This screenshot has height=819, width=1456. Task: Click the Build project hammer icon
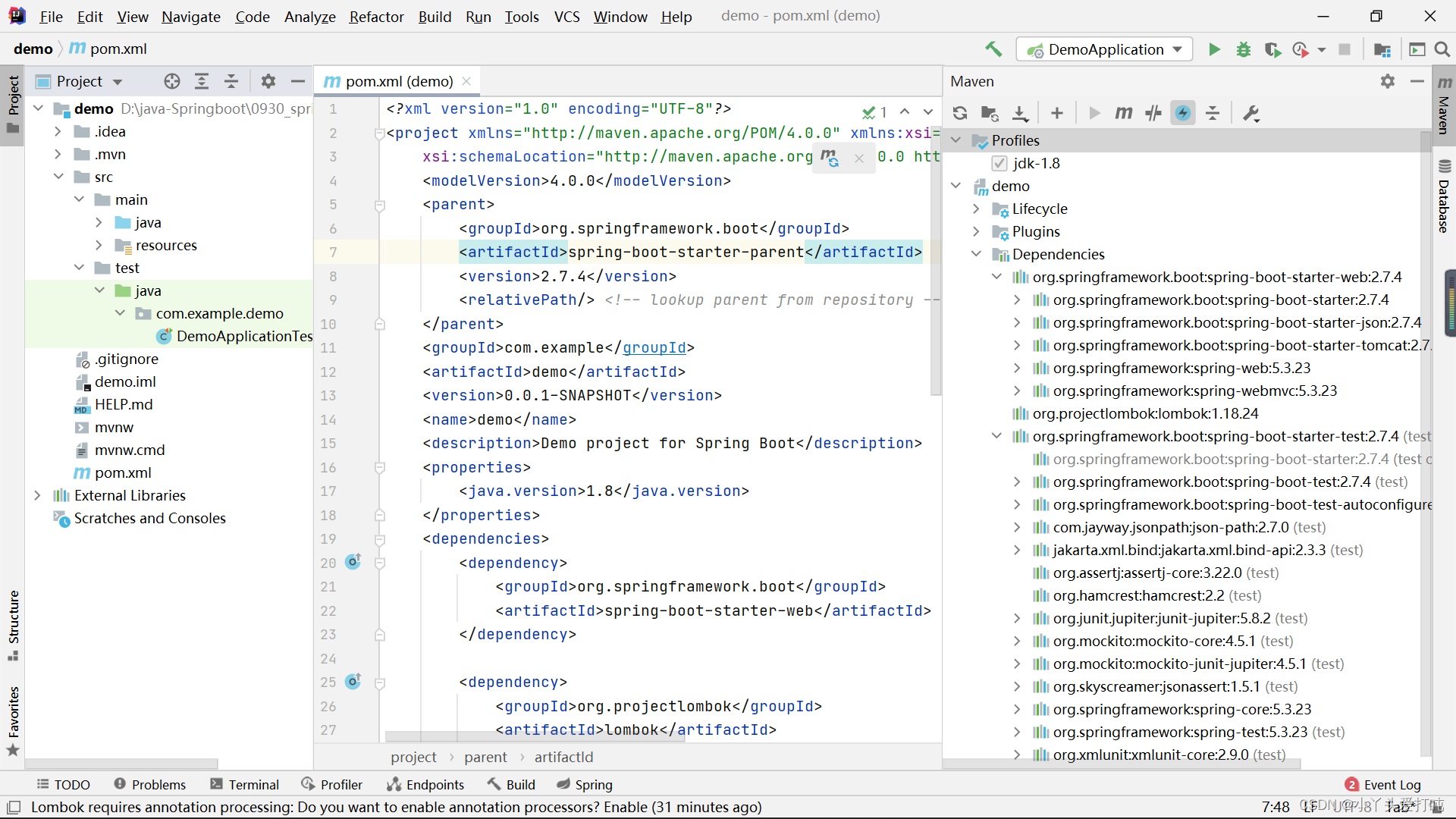click(993, 49)
